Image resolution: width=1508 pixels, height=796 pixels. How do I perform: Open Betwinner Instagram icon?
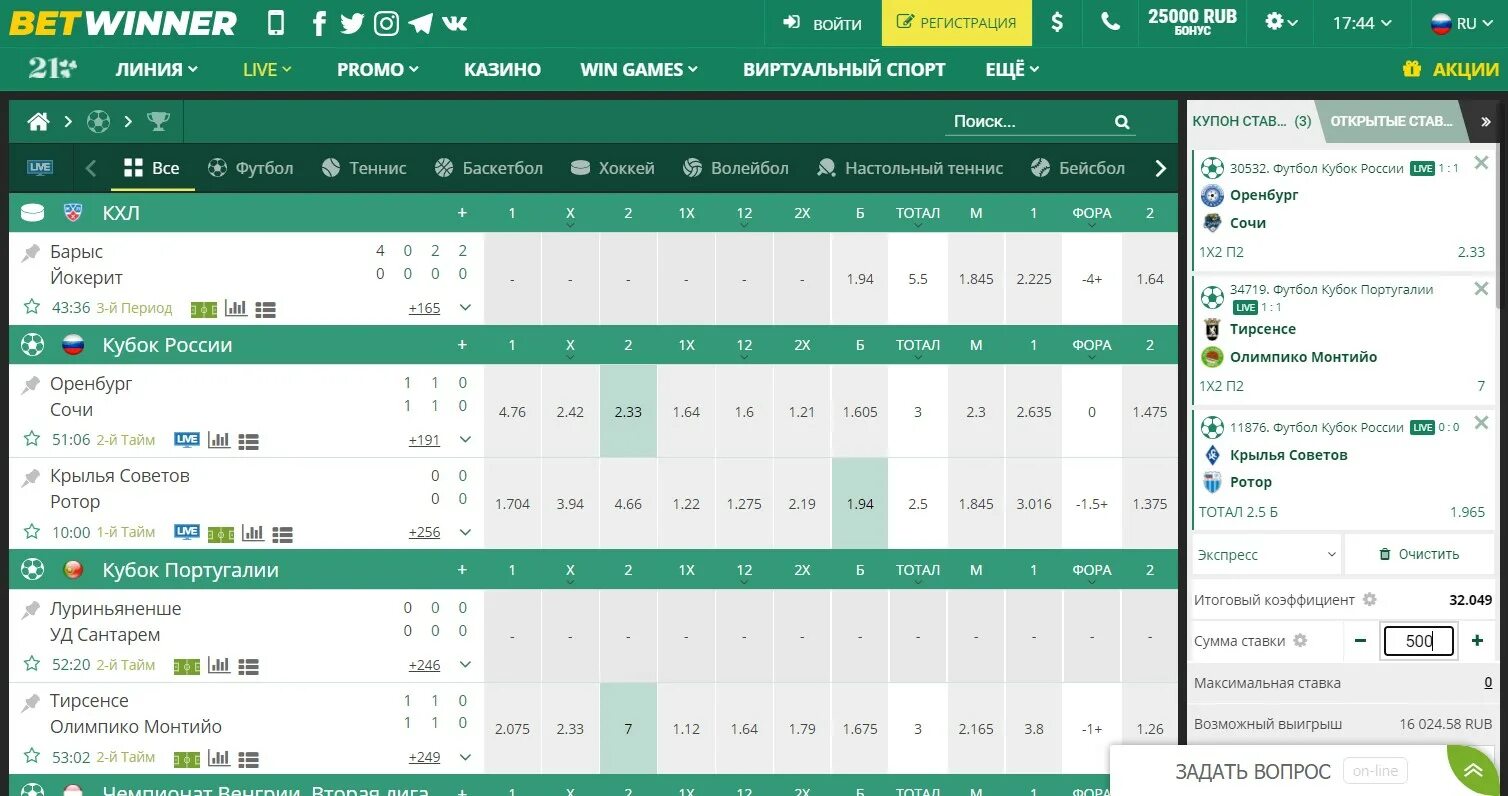386,23
